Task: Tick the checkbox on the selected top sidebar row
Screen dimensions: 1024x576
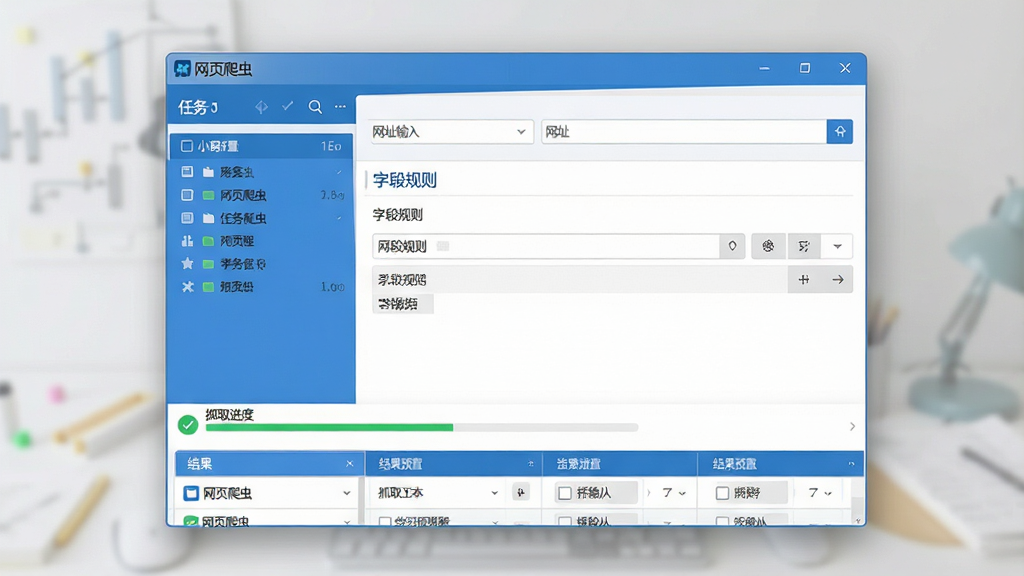Action: tap(187, 146)
